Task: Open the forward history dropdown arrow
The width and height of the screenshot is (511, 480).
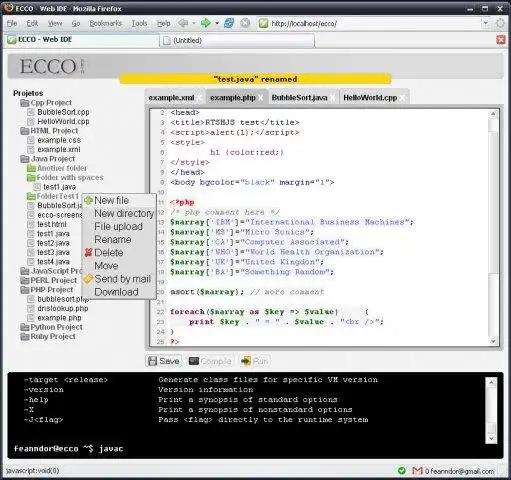Action: coord(217,23)
